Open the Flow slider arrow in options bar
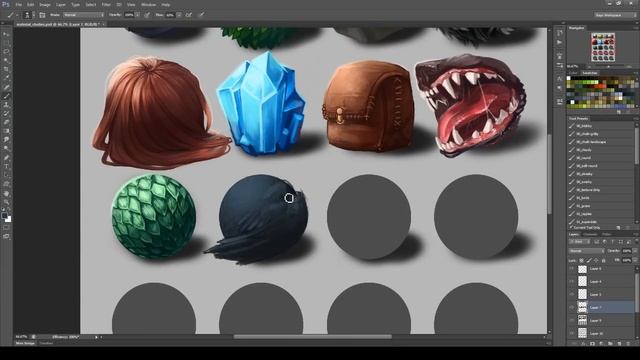The width and height of the screenshot is (640, 360). (179, 15)
